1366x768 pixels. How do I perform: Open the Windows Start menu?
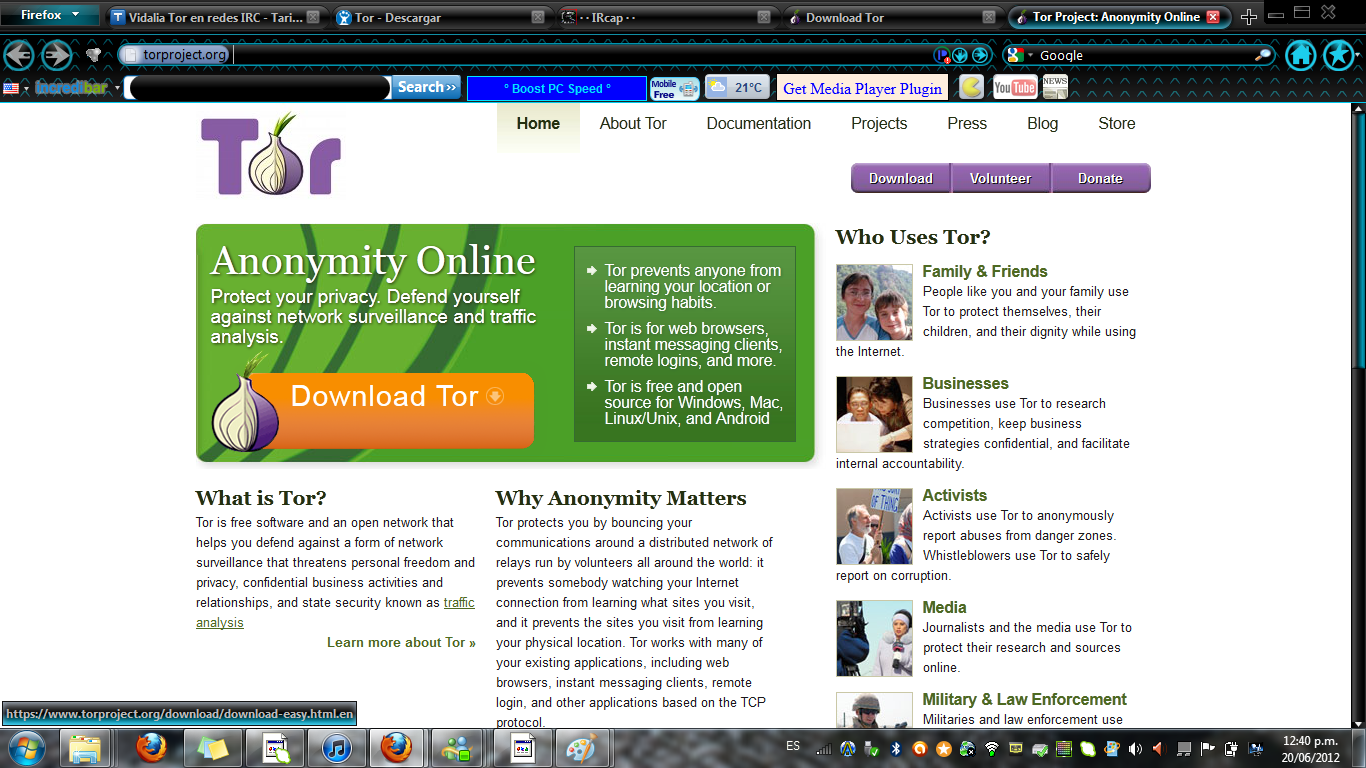[x=25, y=748]
